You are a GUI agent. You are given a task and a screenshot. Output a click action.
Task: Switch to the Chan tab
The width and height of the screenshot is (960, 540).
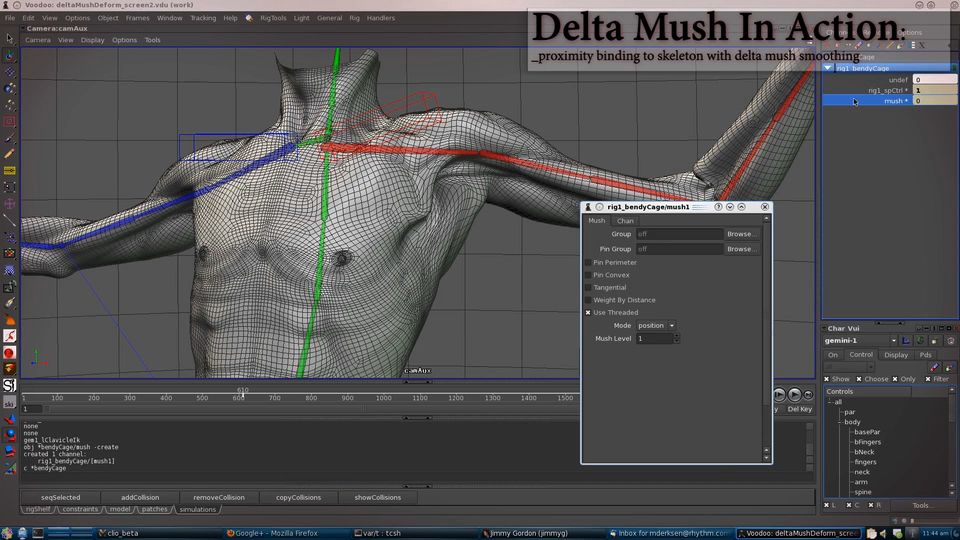(625, 221)
